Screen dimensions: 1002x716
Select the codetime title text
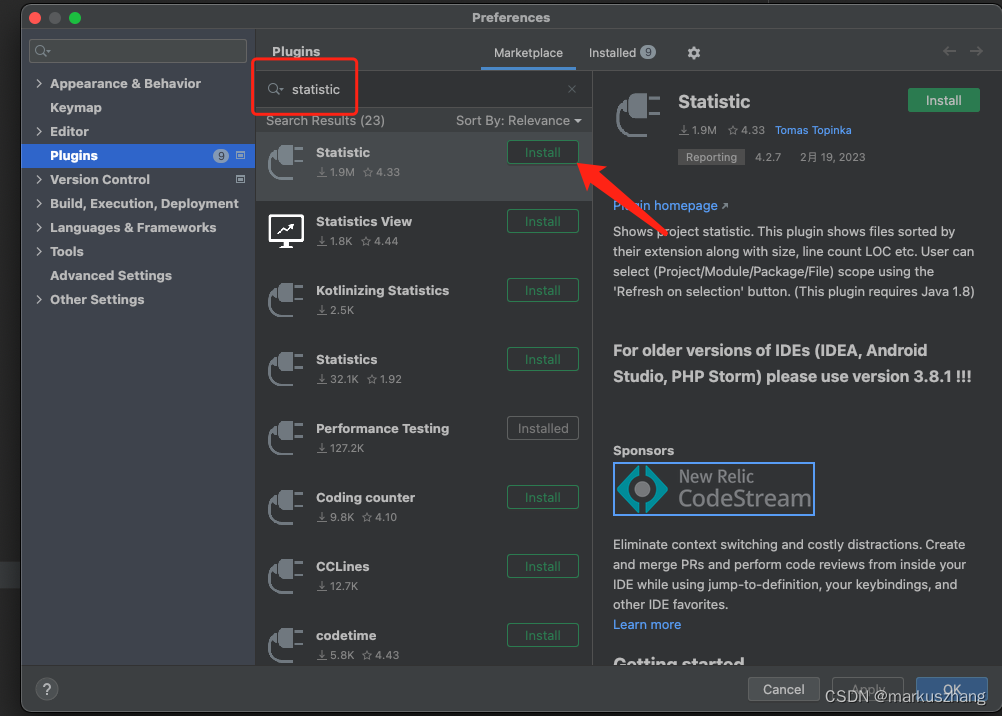coord(346,636)
